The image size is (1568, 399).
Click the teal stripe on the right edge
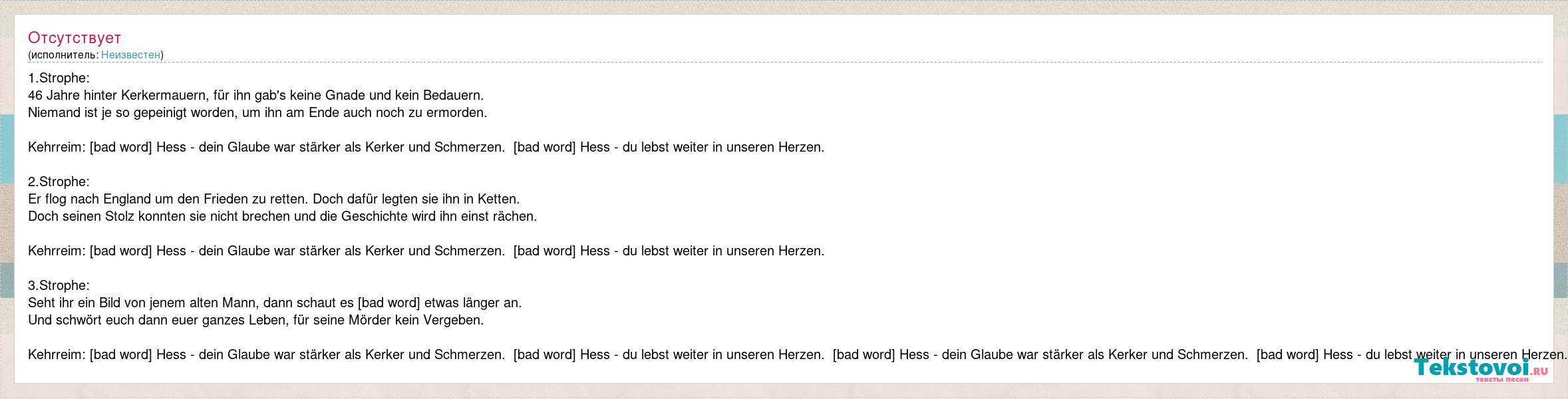(x=1561, y=149)
